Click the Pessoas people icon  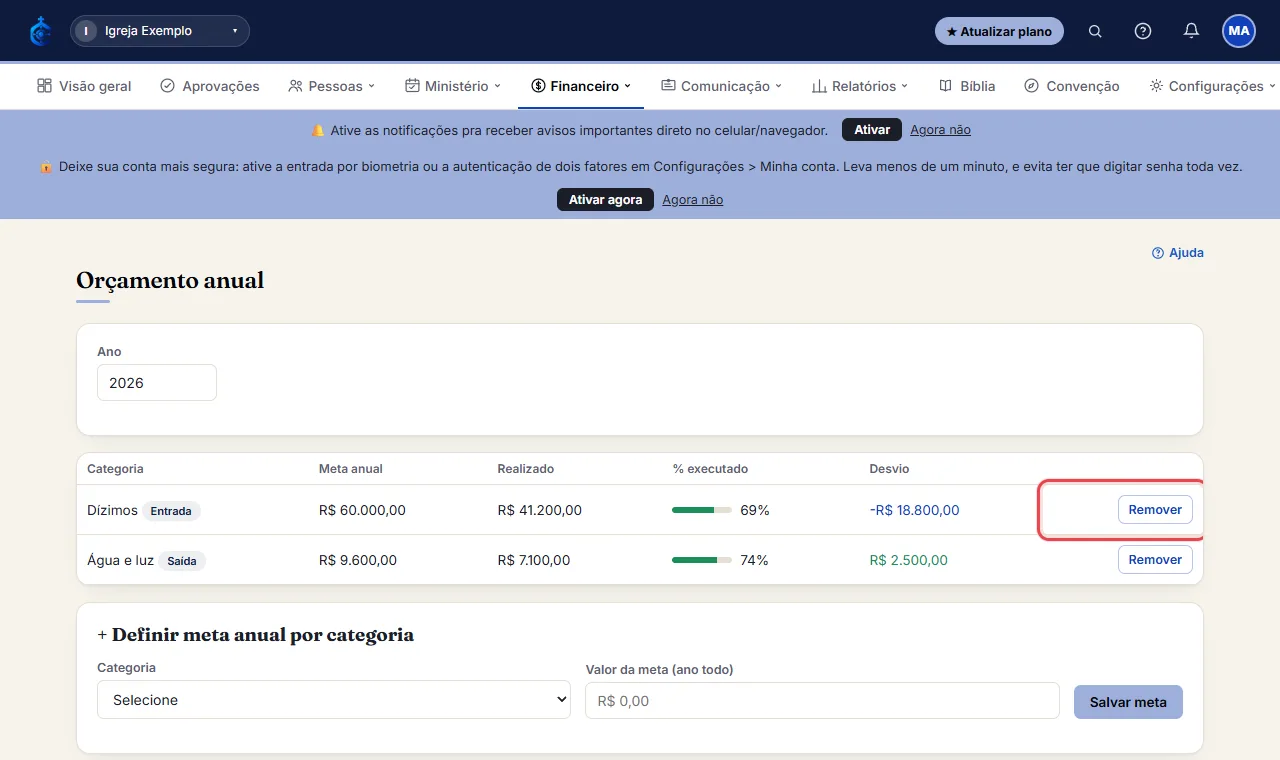click(x=295, y=86)
